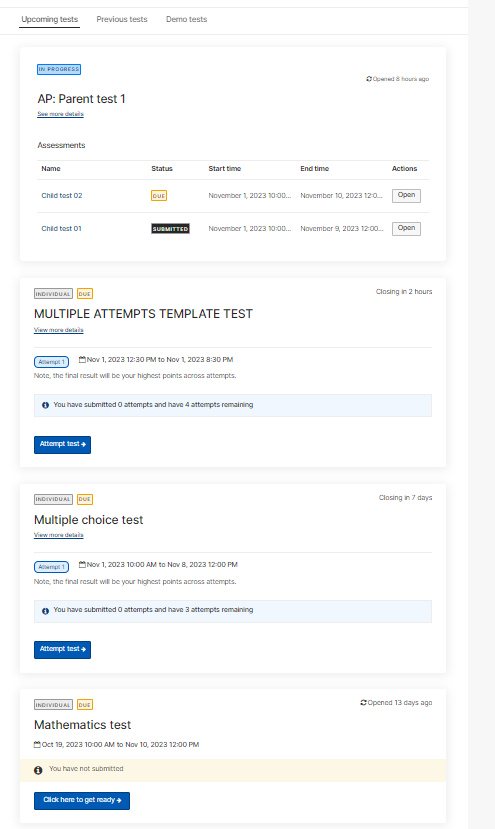Click here to get ready for Mathematics test

(82, 800)
